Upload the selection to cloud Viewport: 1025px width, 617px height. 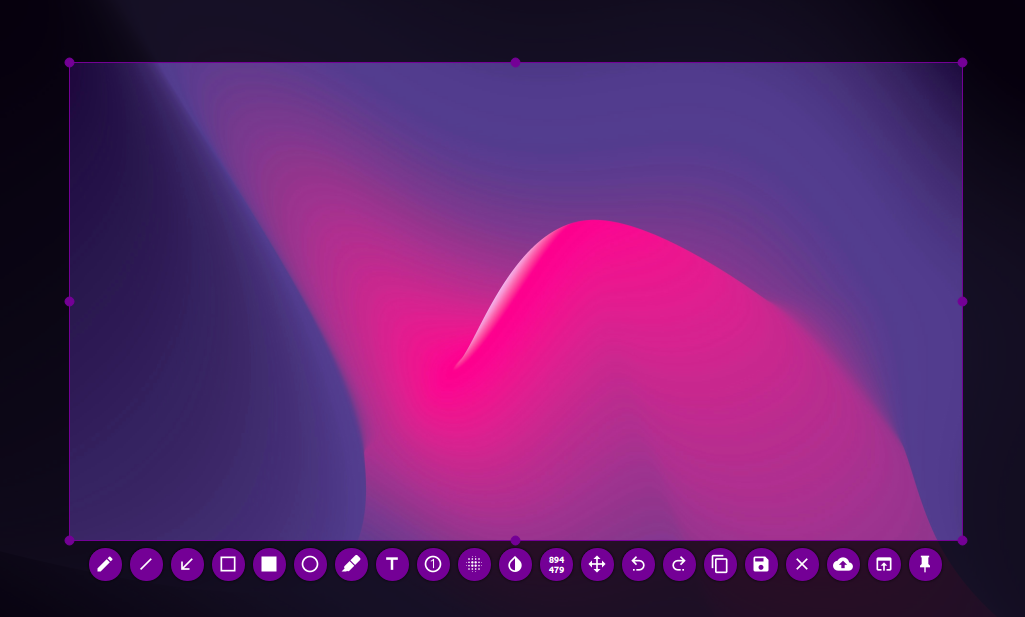tap(843, 564)
